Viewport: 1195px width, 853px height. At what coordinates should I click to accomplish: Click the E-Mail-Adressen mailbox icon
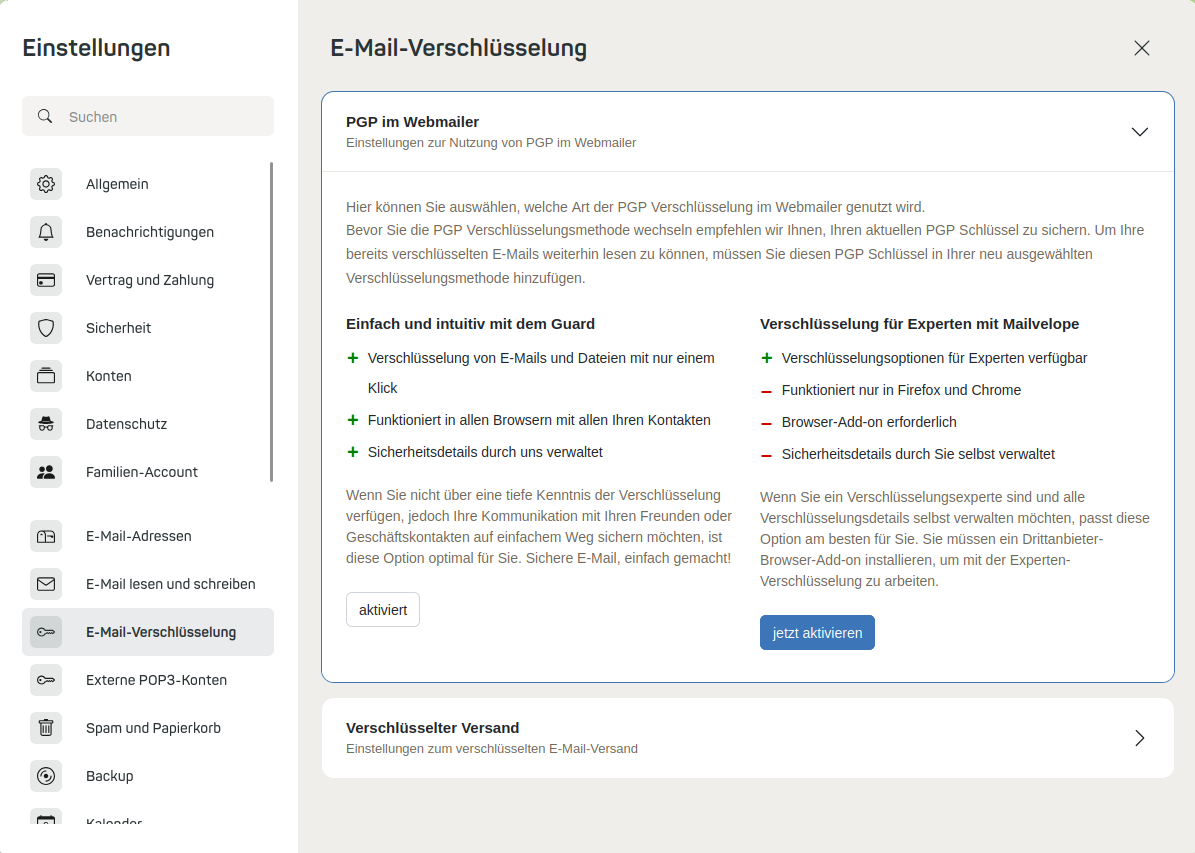46,536
